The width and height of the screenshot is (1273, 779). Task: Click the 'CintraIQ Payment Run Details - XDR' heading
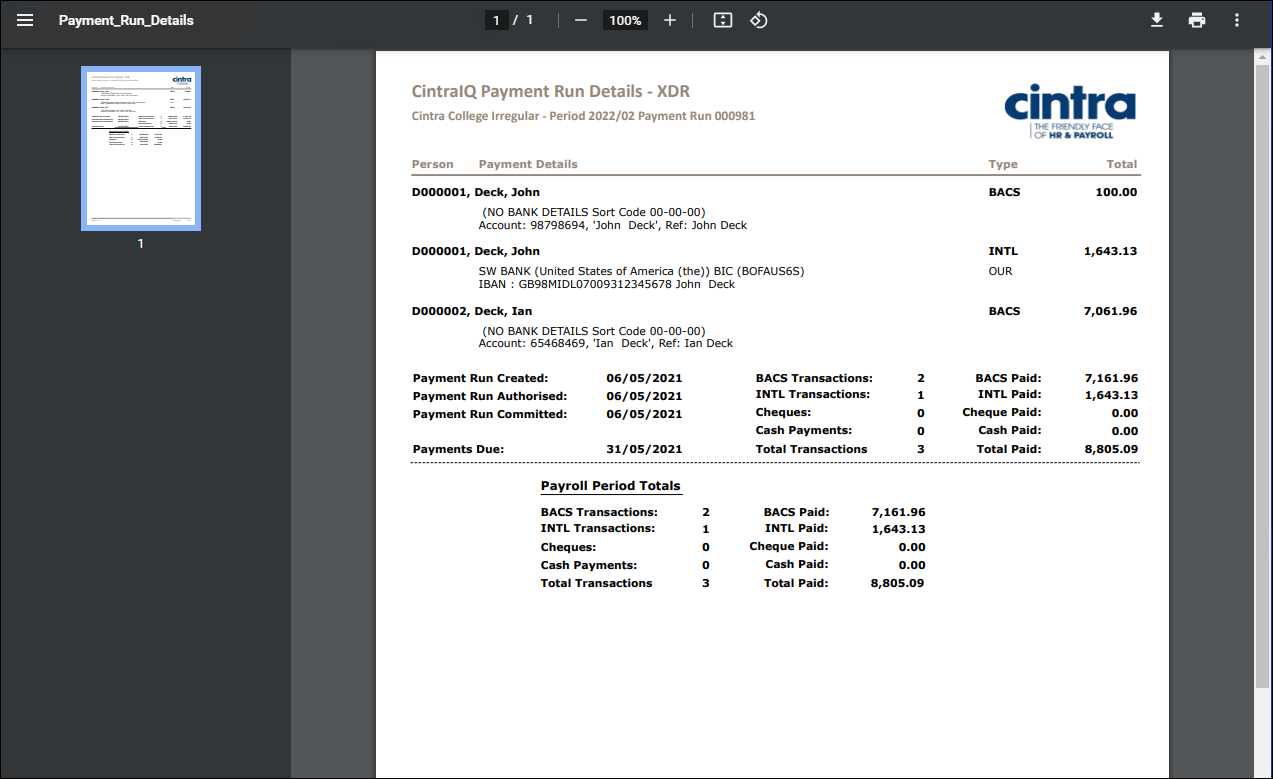click(x=551, y=92)
